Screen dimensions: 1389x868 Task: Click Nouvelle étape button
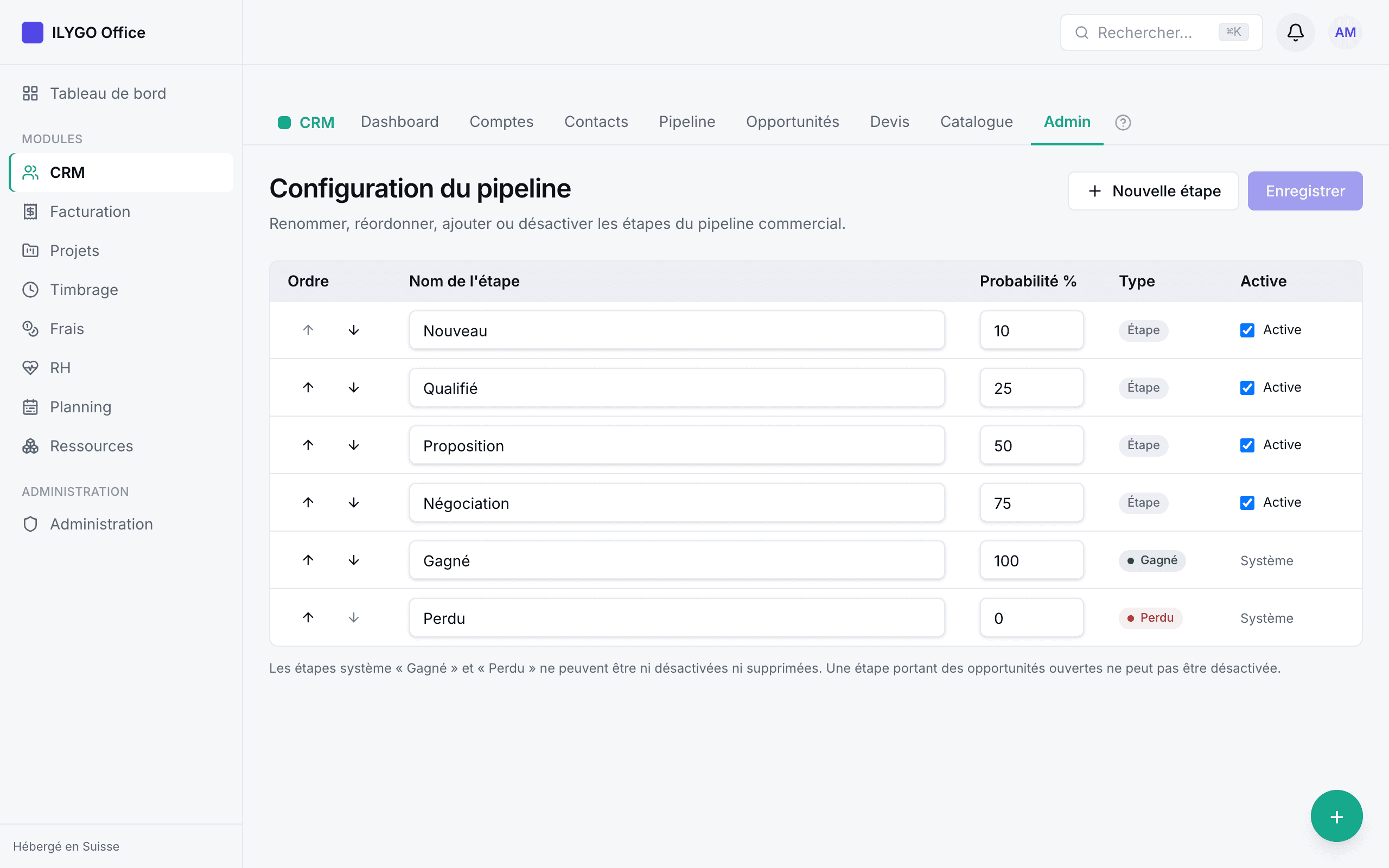(1152, 191)
